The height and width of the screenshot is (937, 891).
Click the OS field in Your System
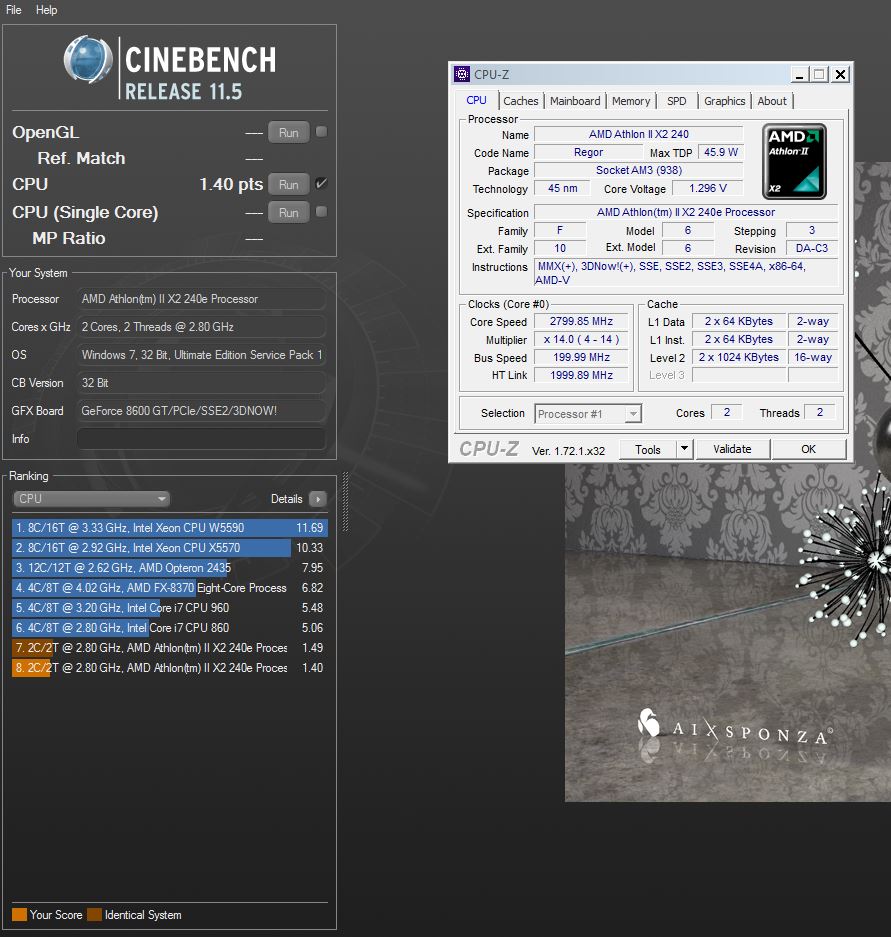(x=201, y=355)
